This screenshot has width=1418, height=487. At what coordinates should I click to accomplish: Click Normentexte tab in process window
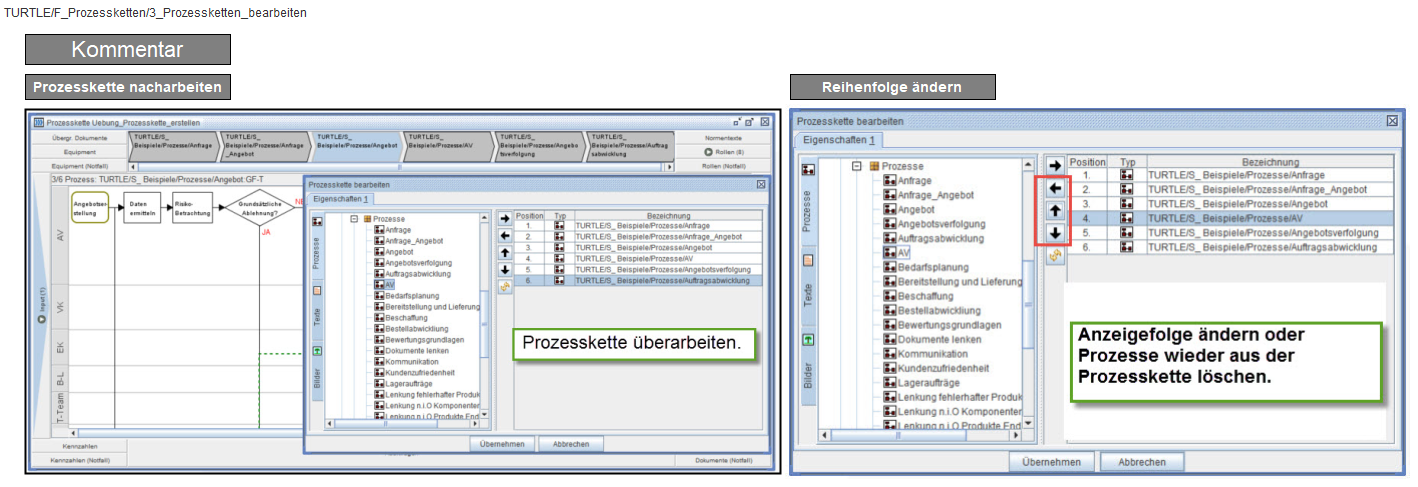click(723, 137)
